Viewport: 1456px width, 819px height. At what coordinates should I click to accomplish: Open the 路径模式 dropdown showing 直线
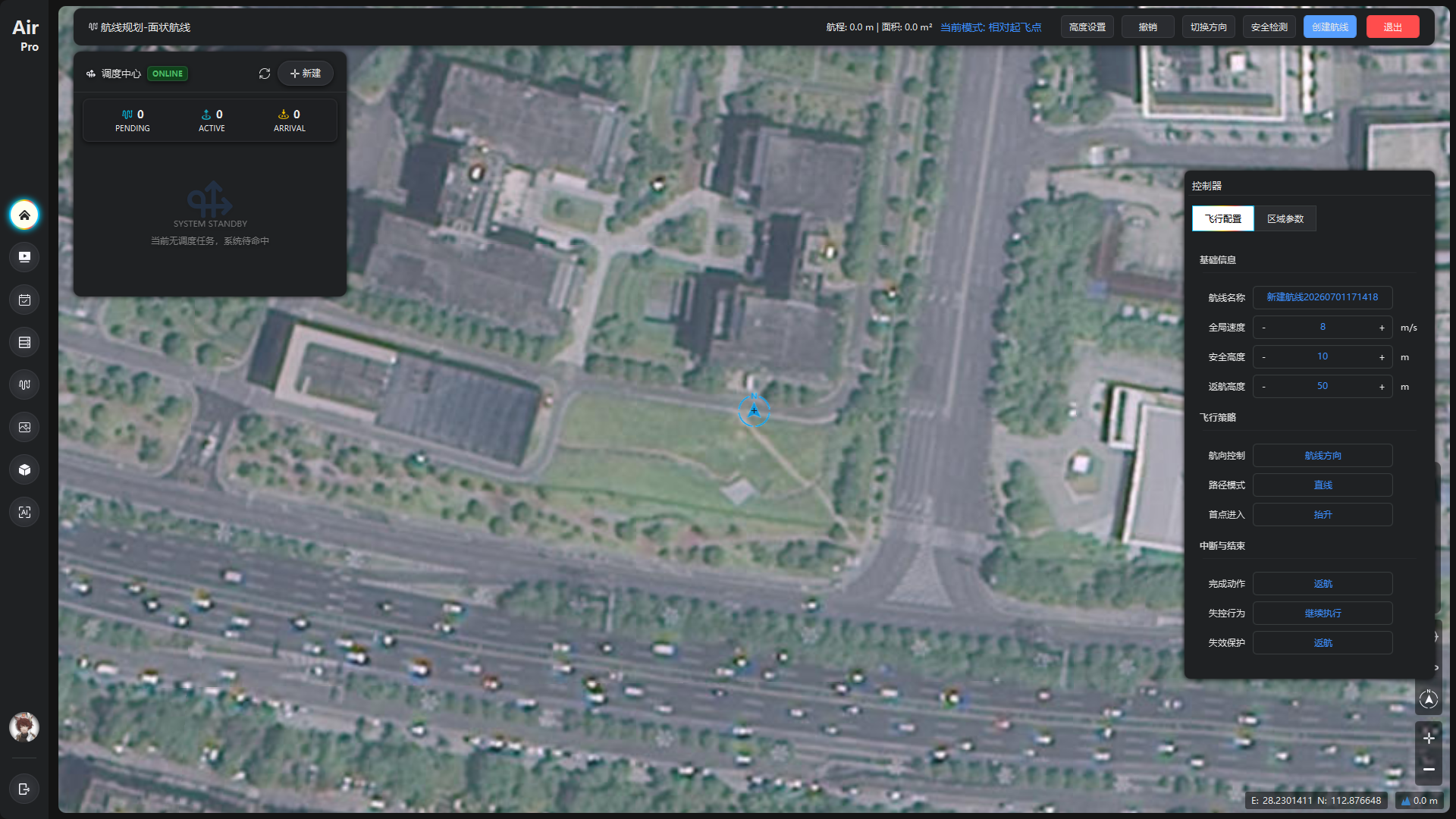pos(1323,485)
